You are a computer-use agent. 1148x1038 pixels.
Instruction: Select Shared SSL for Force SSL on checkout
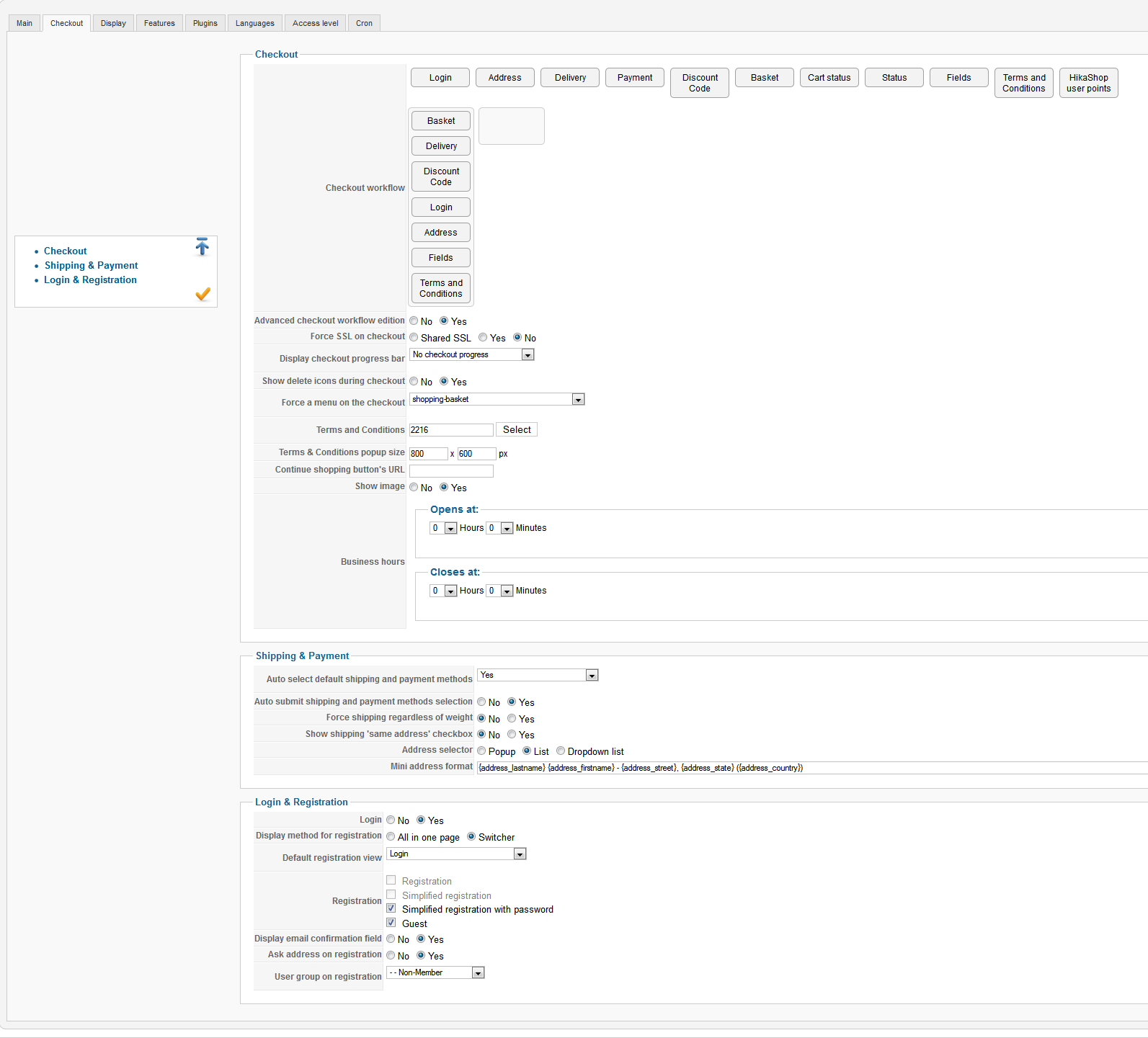[414, 338]
